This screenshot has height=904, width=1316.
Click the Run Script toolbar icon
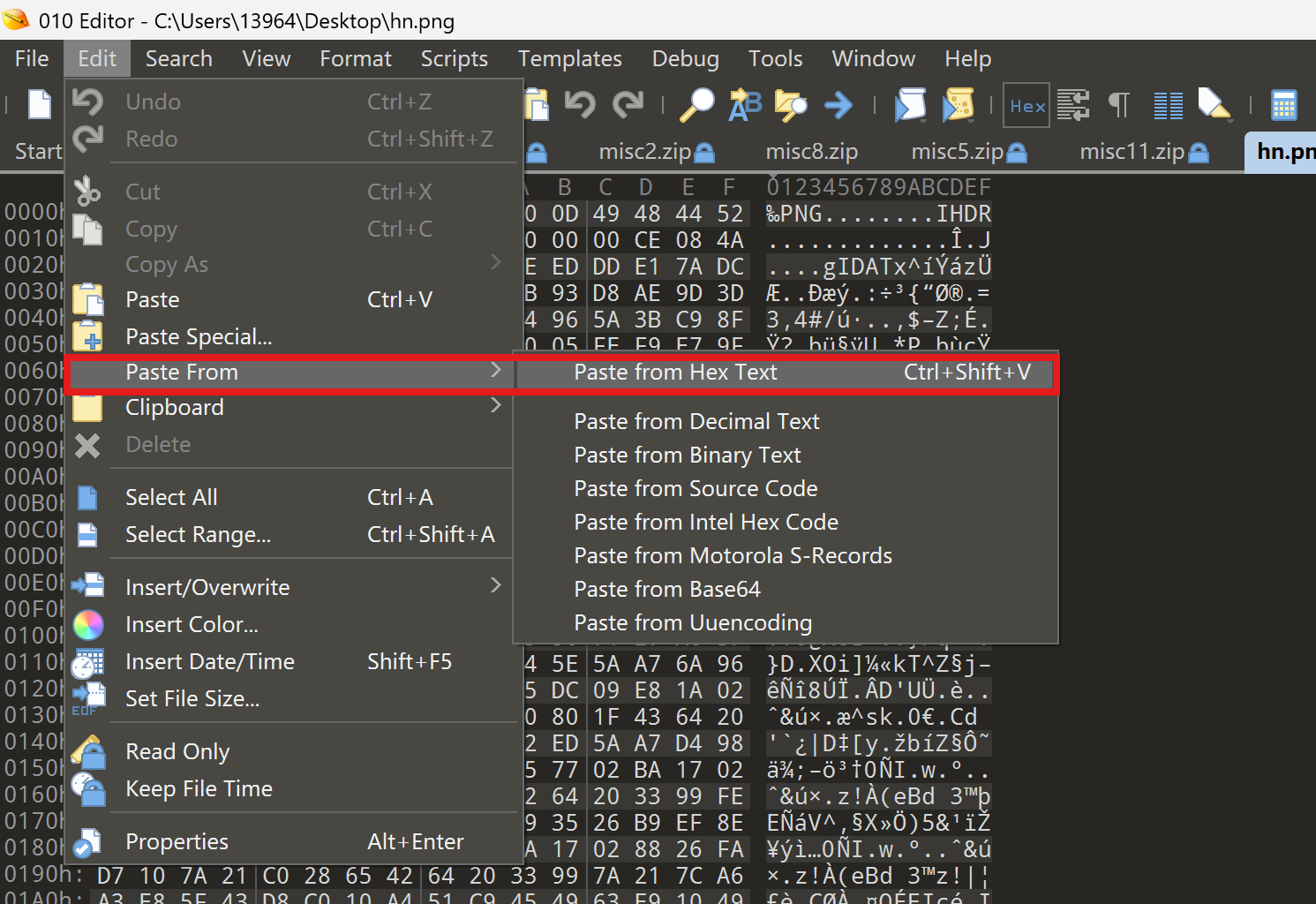(x=910, y=105)
